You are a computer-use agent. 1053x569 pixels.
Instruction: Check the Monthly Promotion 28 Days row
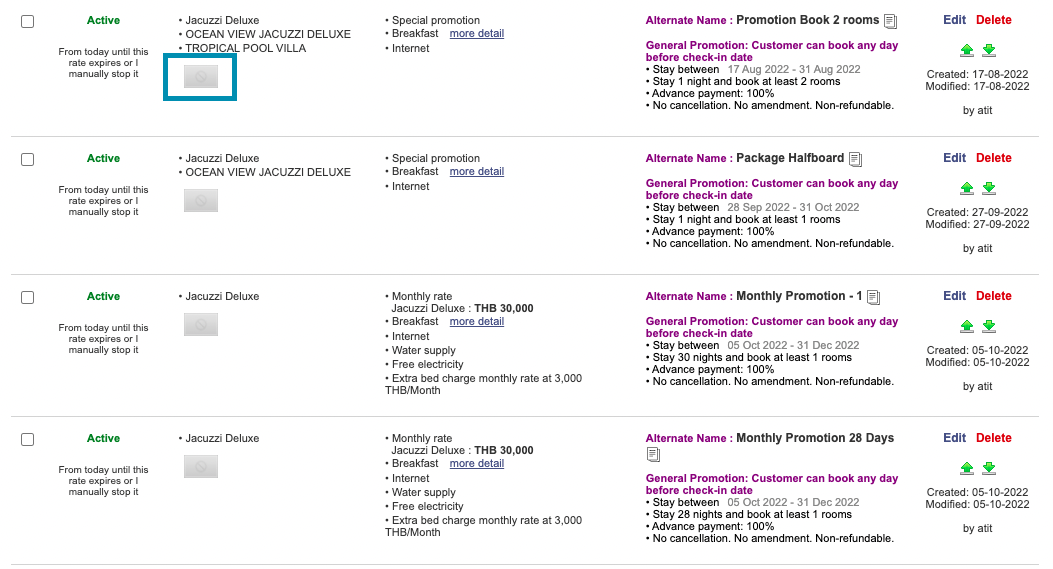click(27, 440)
